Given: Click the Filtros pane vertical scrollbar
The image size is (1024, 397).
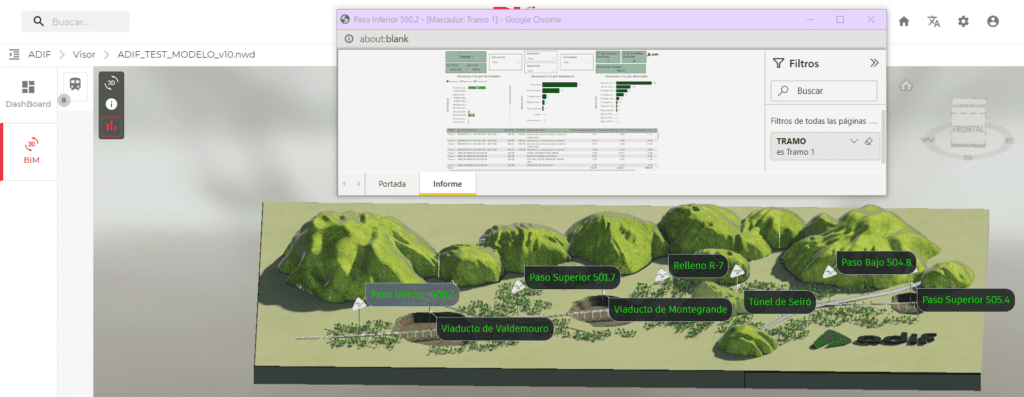Looking at the screenshot, I should (x=883, y=136).
